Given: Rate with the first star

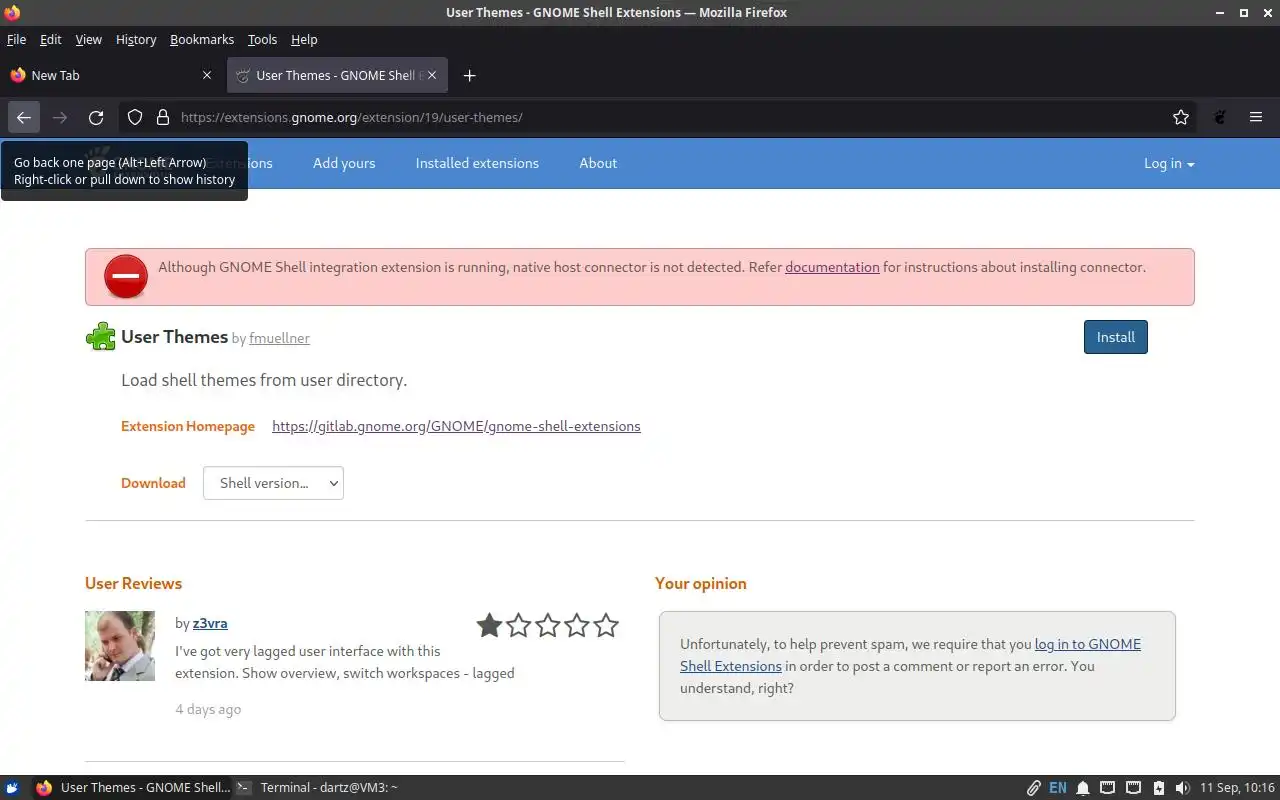Looking at the screenshot, I should coord(489,626).
